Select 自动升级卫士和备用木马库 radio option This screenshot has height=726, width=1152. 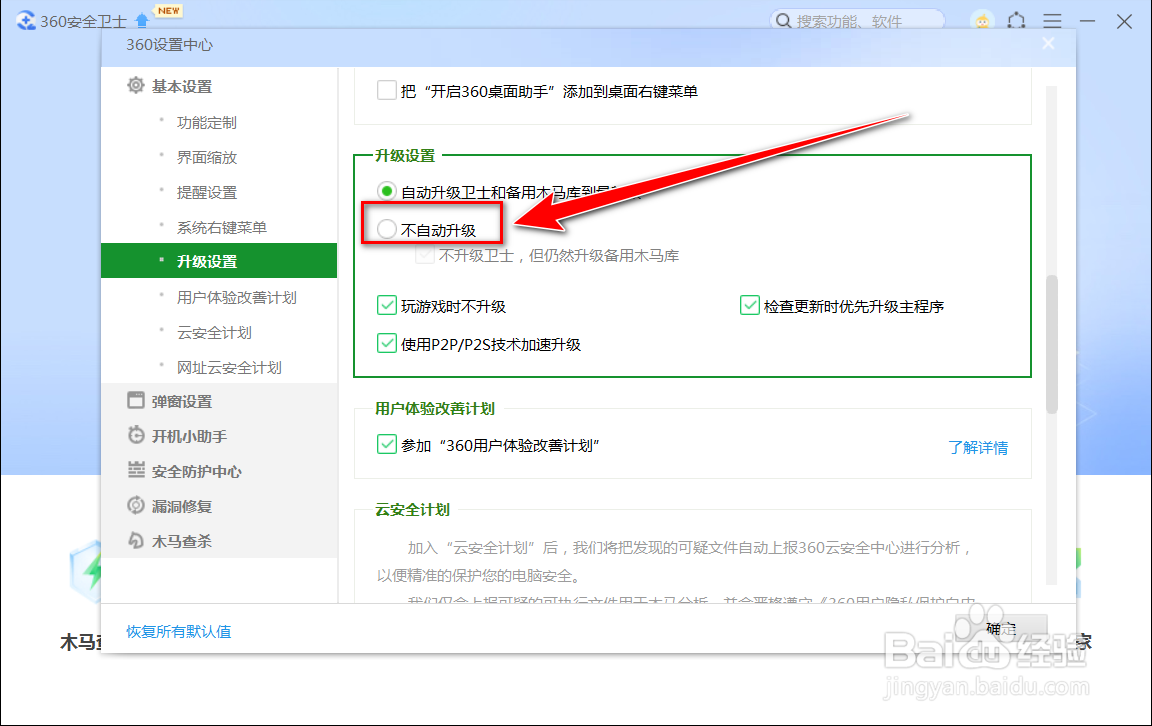386,192
